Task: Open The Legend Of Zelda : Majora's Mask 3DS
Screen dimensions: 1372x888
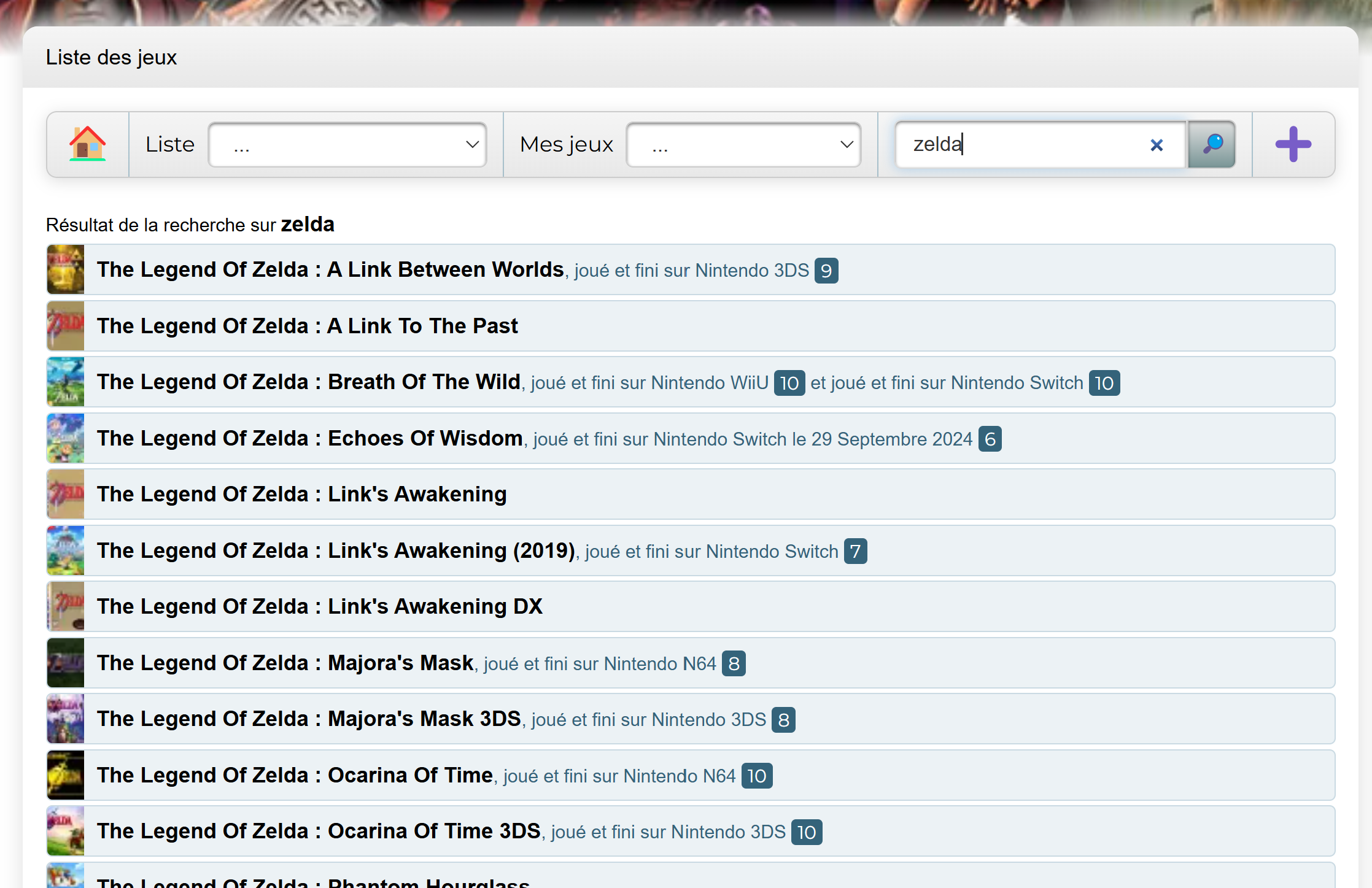Action: tap(309, 719)
